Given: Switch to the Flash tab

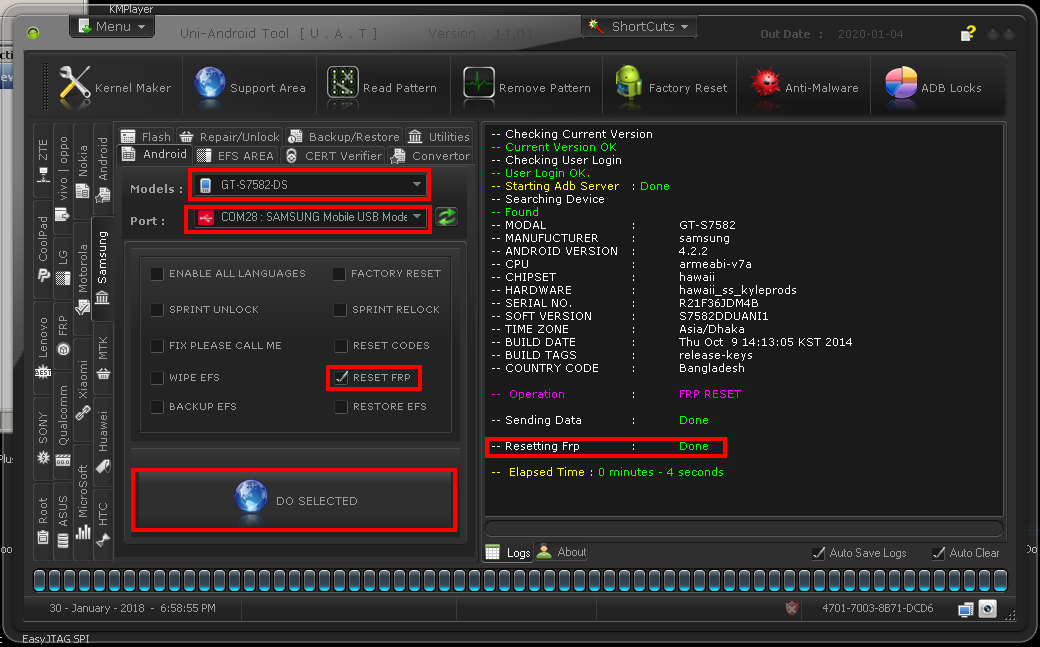Looking at the screenshot, I should 146,137.
